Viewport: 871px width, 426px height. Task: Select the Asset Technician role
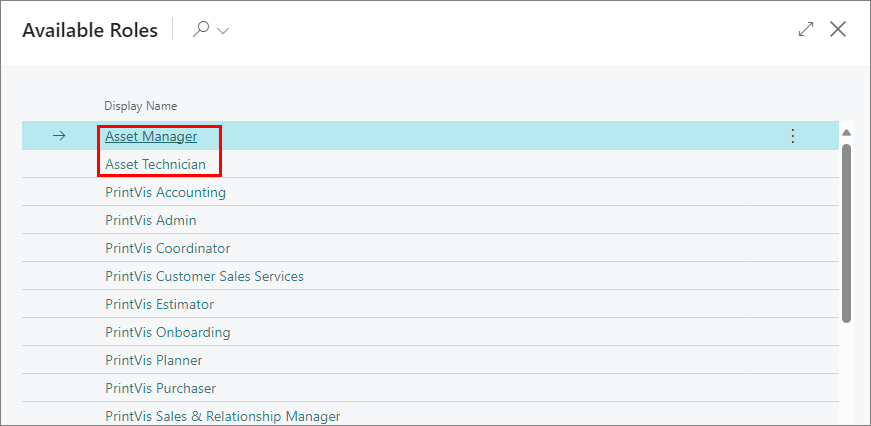point(155,164)
